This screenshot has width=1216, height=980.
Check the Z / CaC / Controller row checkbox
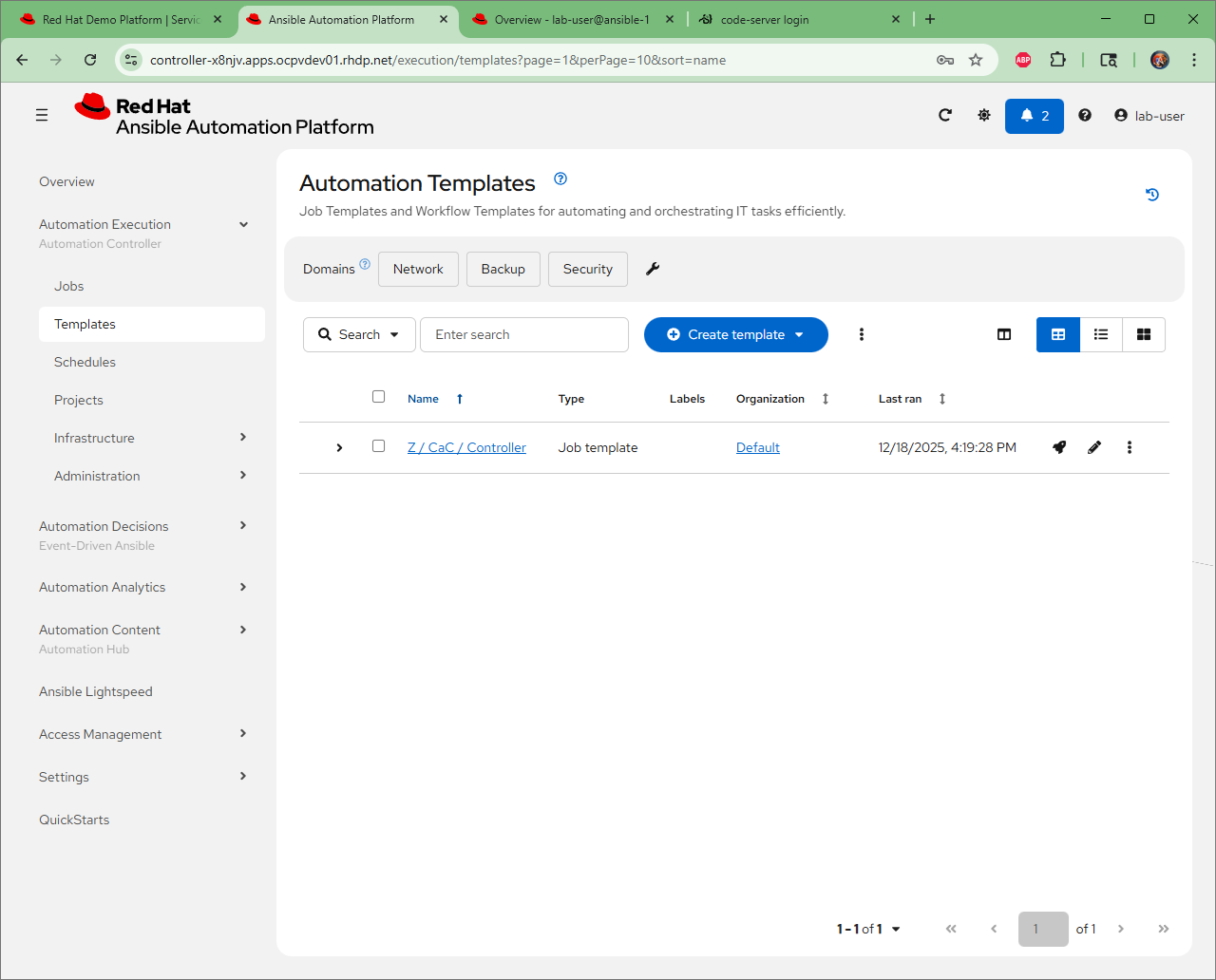pos(379,445)
